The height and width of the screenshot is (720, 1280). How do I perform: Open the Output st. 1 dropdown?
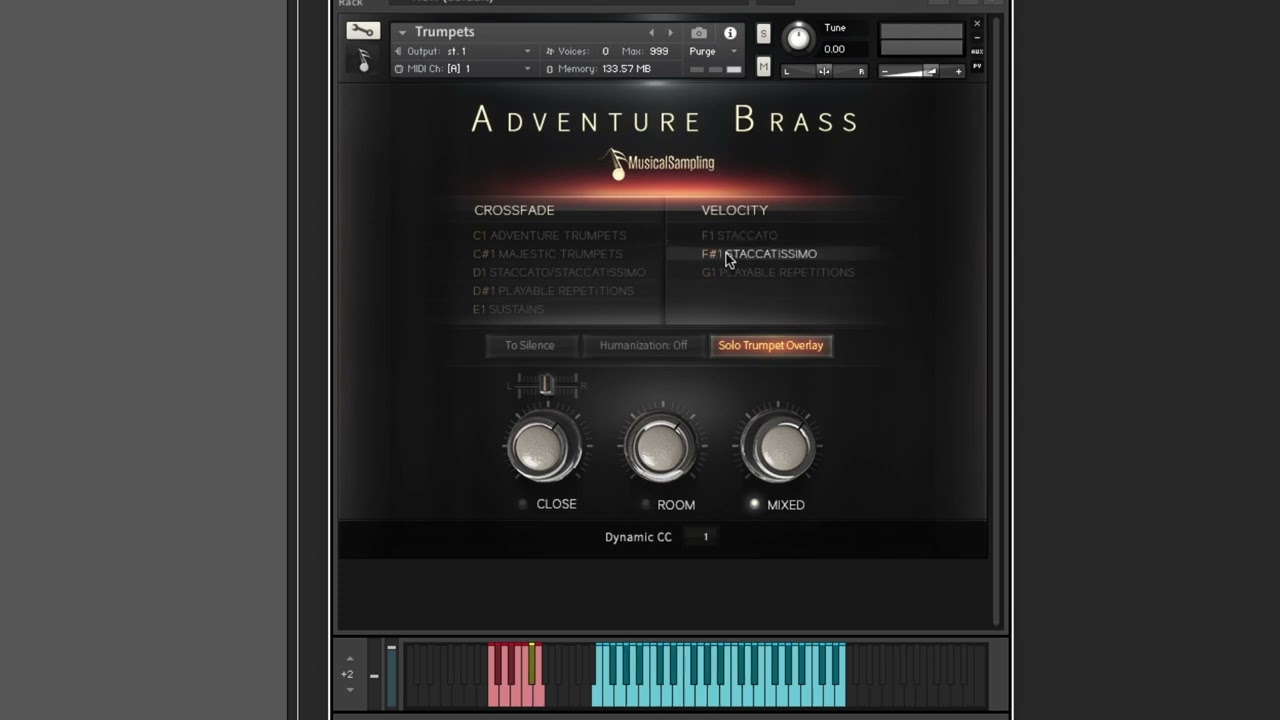click(463, 51)
